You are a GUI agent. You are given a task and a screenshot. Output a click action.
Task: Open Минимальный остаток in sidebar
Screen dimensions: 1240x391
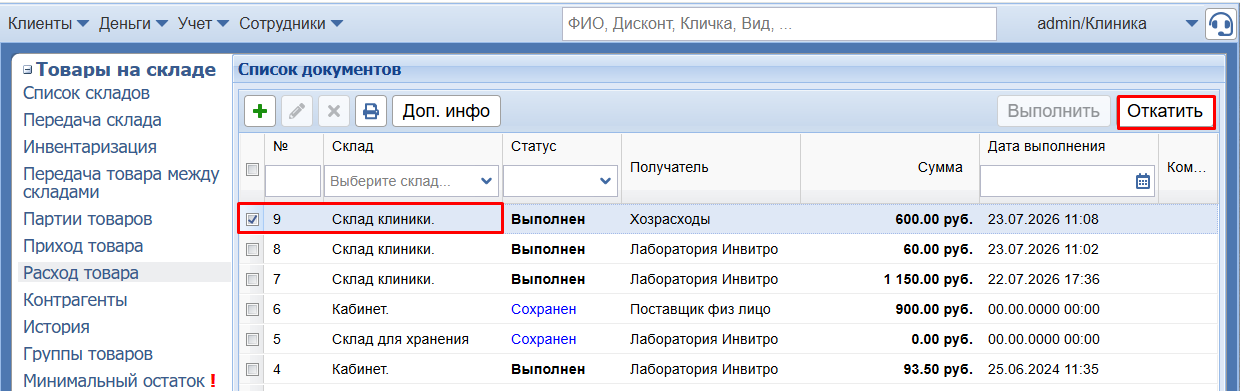click(114, 381)
